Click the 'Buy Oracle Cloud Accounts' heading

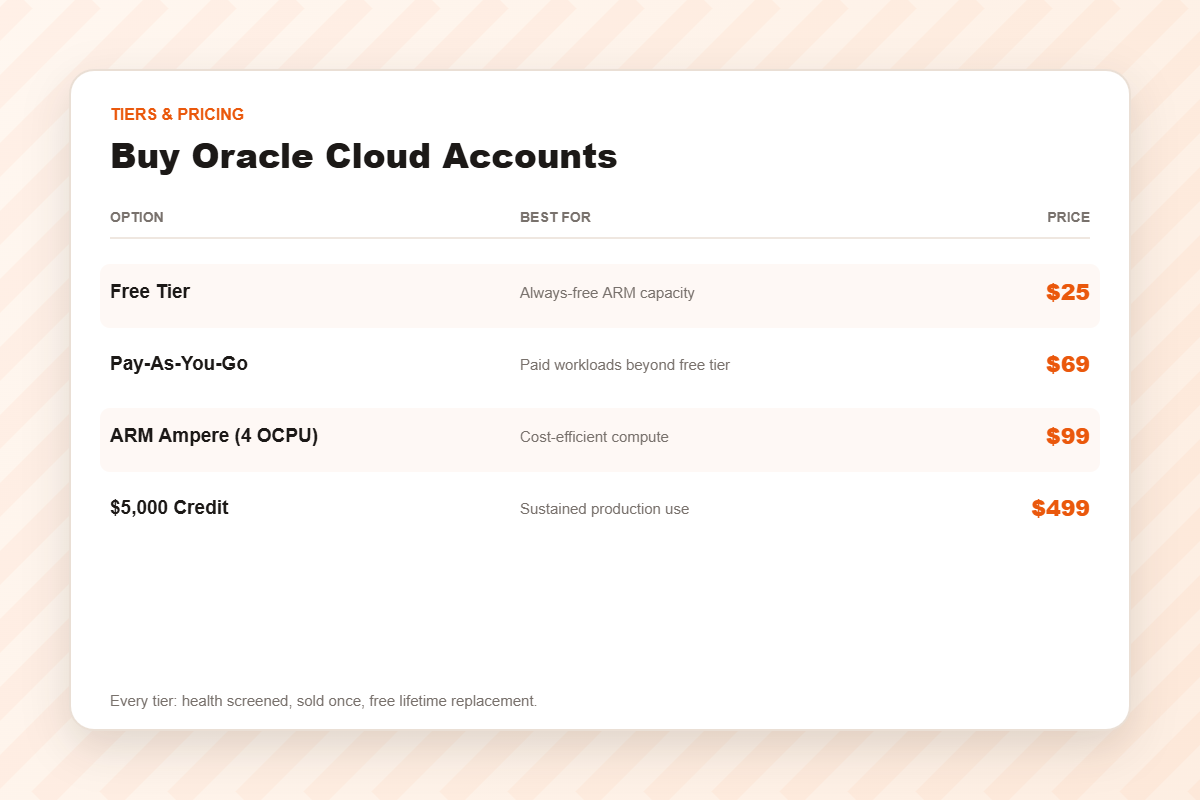coord(364,157)
